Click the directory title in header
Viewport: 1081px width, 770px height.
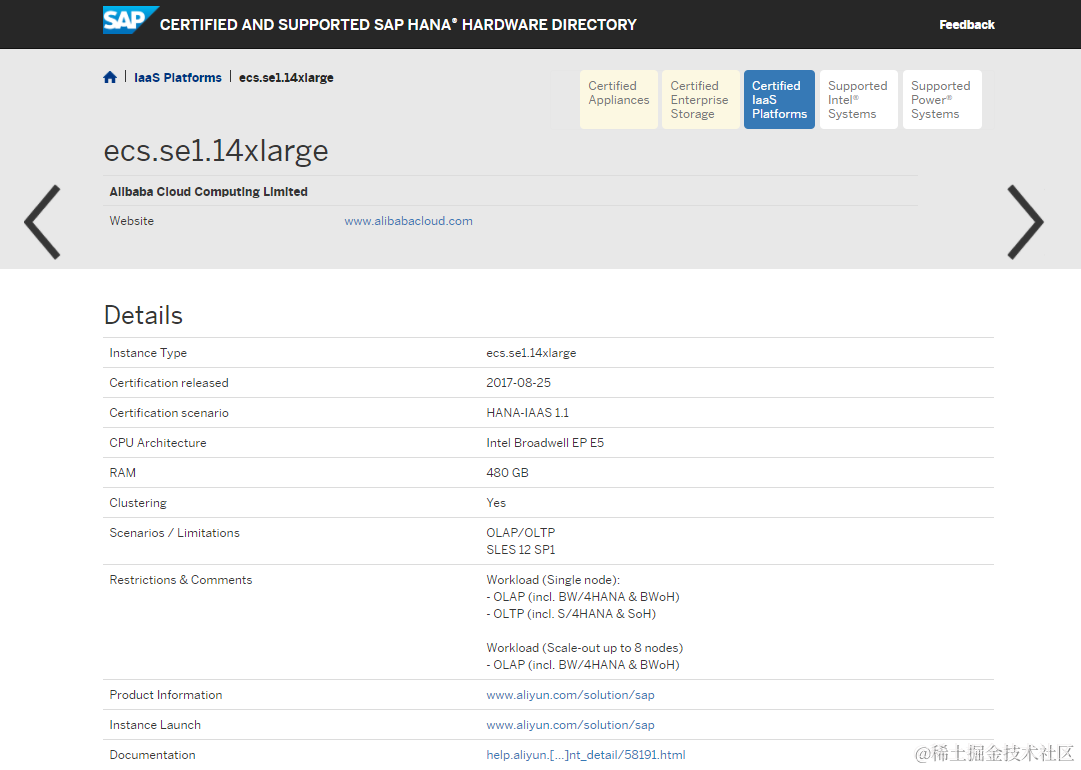click(398, 25)
